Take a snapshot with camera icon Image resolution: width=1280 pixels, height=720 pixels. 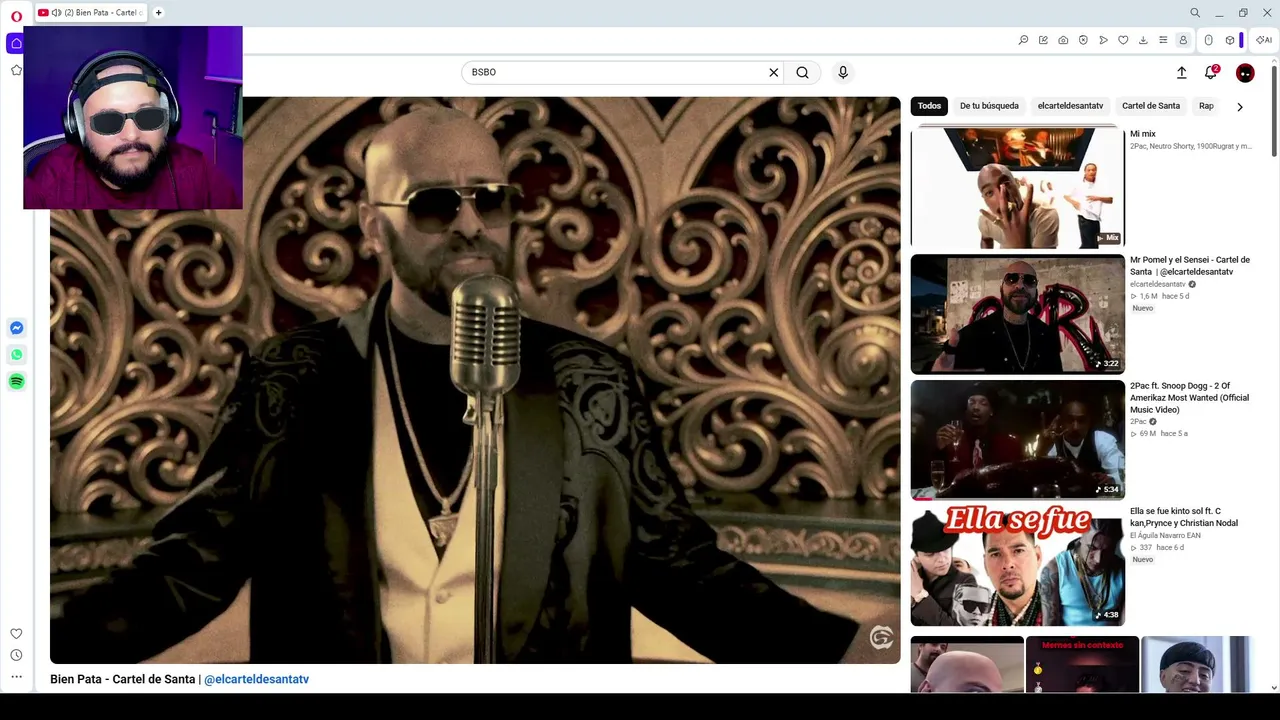click(x=1063, y=40)
